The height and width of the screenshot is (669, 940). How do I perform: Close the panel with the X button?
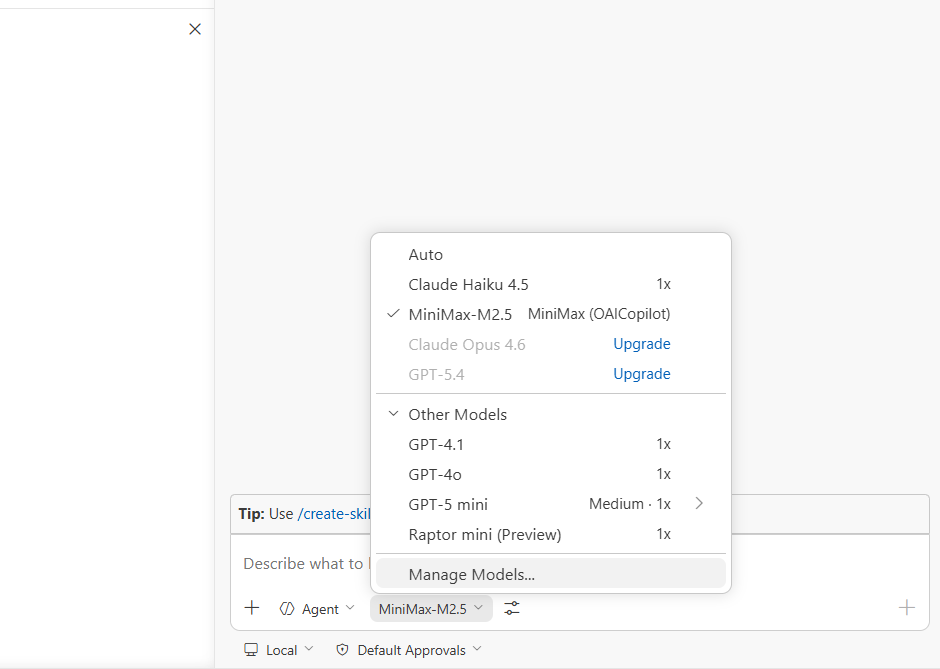click(x=195, y=29)
